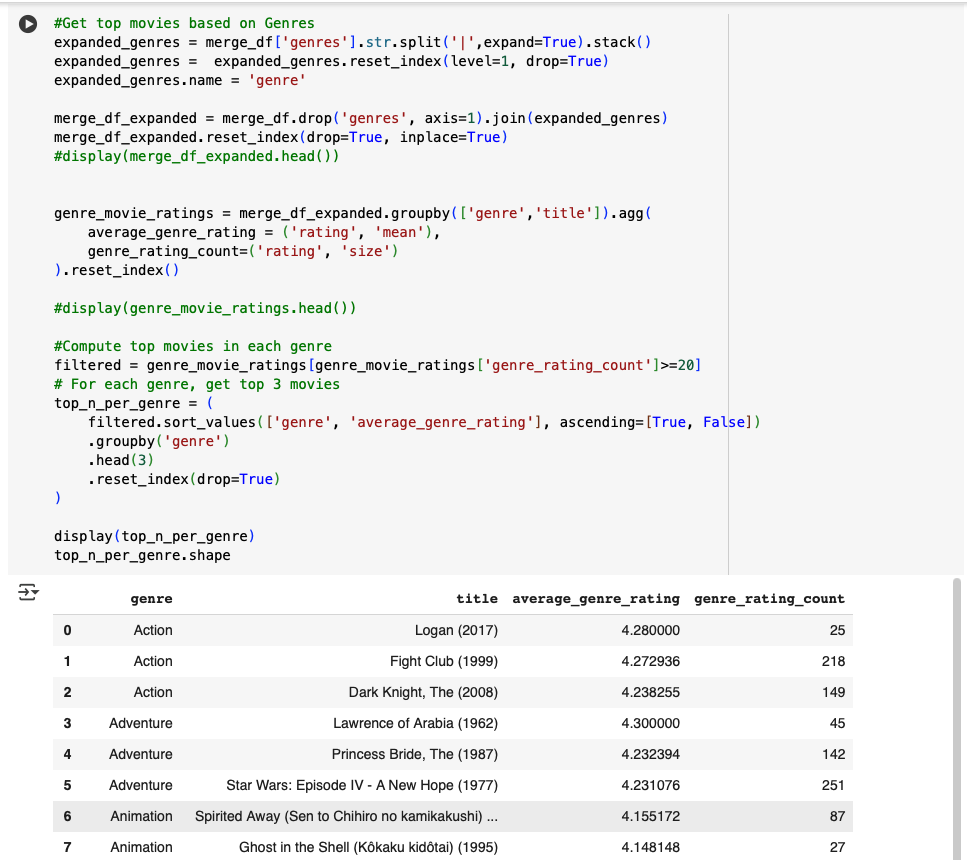
Task: Click the rating value 4.231076
Action: [x=651, y=785]
